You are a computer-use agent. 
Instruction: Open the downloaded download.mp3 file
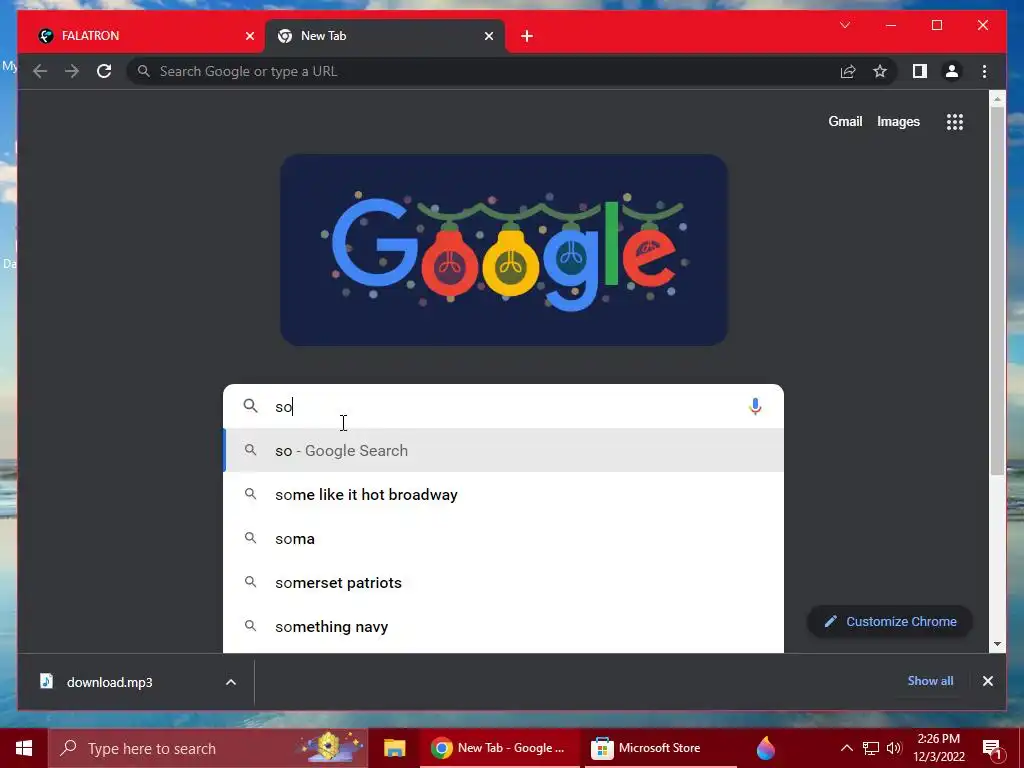coord(110,682)
